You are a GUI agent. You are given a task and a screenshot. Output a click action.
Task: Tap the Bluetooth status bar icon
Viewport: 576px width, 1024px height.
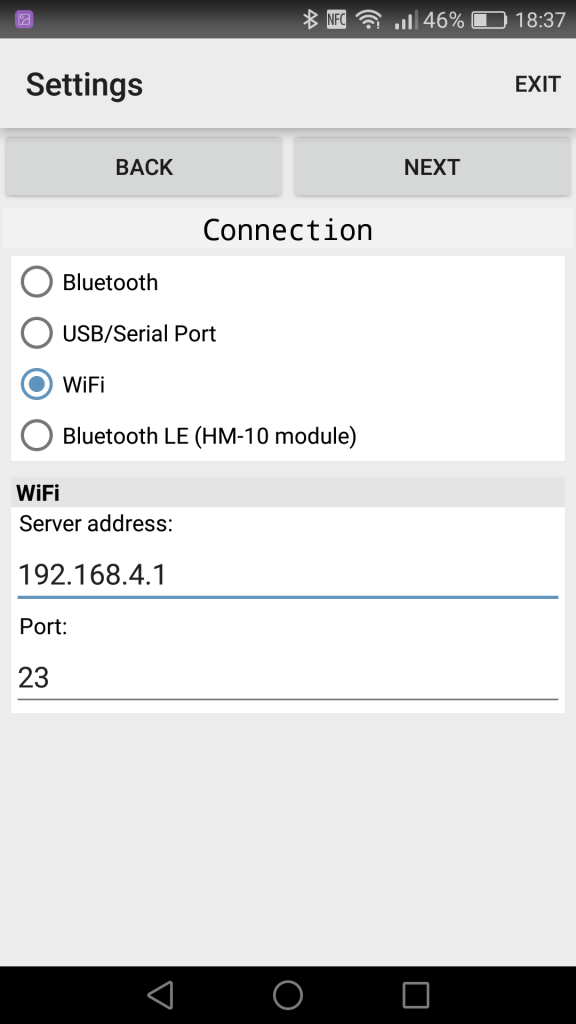311,17
